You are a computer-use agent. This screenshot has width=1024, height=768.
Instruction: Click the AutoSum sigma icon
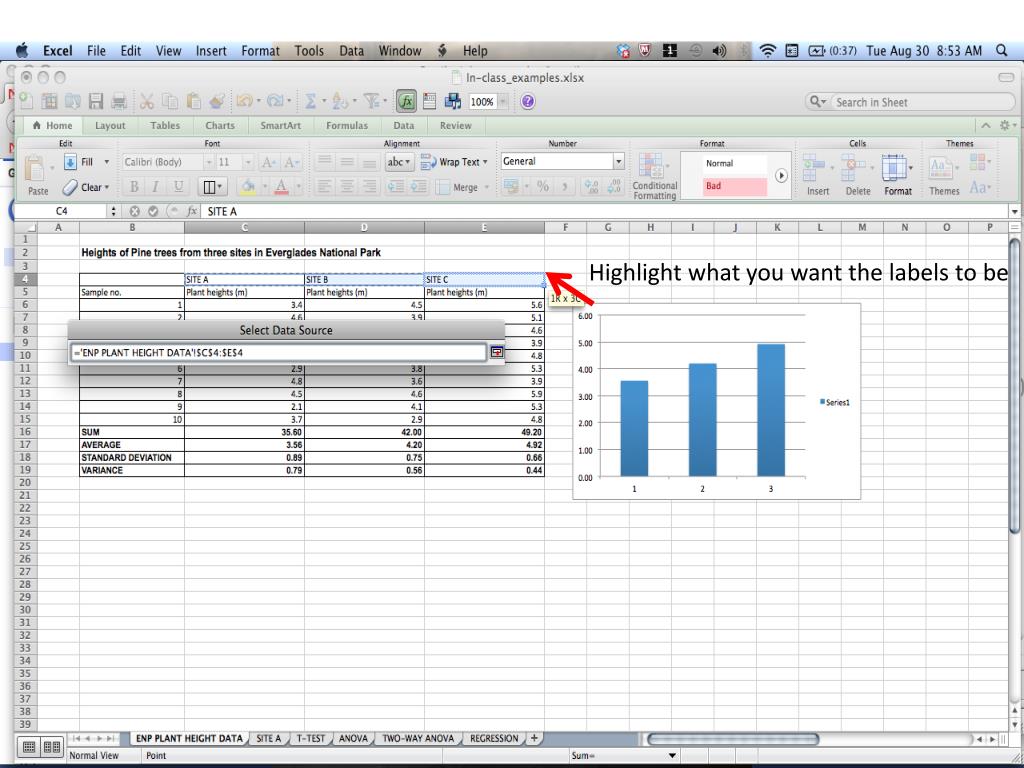point(311,101)
